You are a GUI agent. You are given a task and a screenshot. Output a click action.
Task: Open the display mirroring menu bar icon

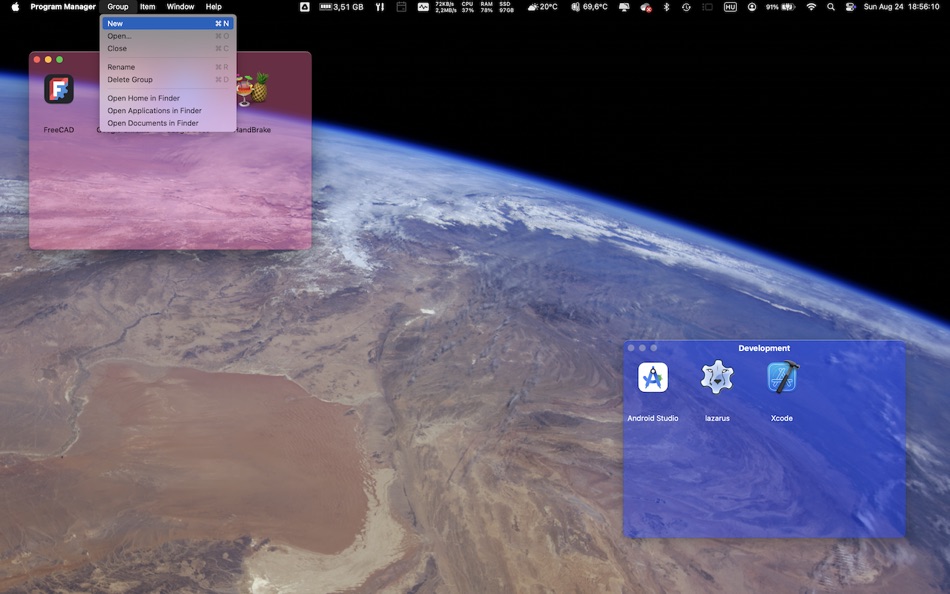click(623, 7)
